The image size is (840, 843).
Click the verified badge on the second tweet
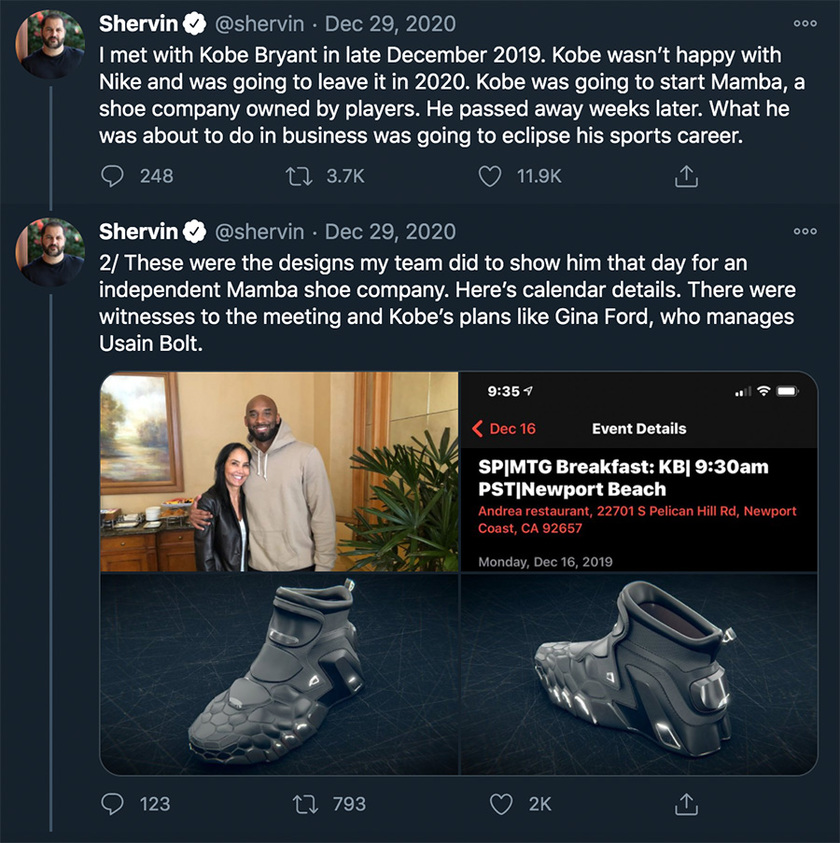tap(193, 231)
